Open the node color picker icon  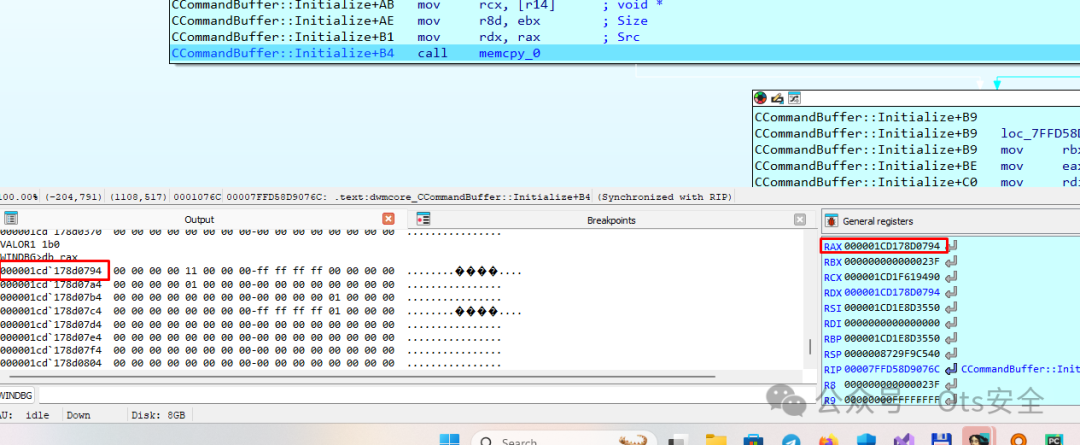click(x=760, y=99)
